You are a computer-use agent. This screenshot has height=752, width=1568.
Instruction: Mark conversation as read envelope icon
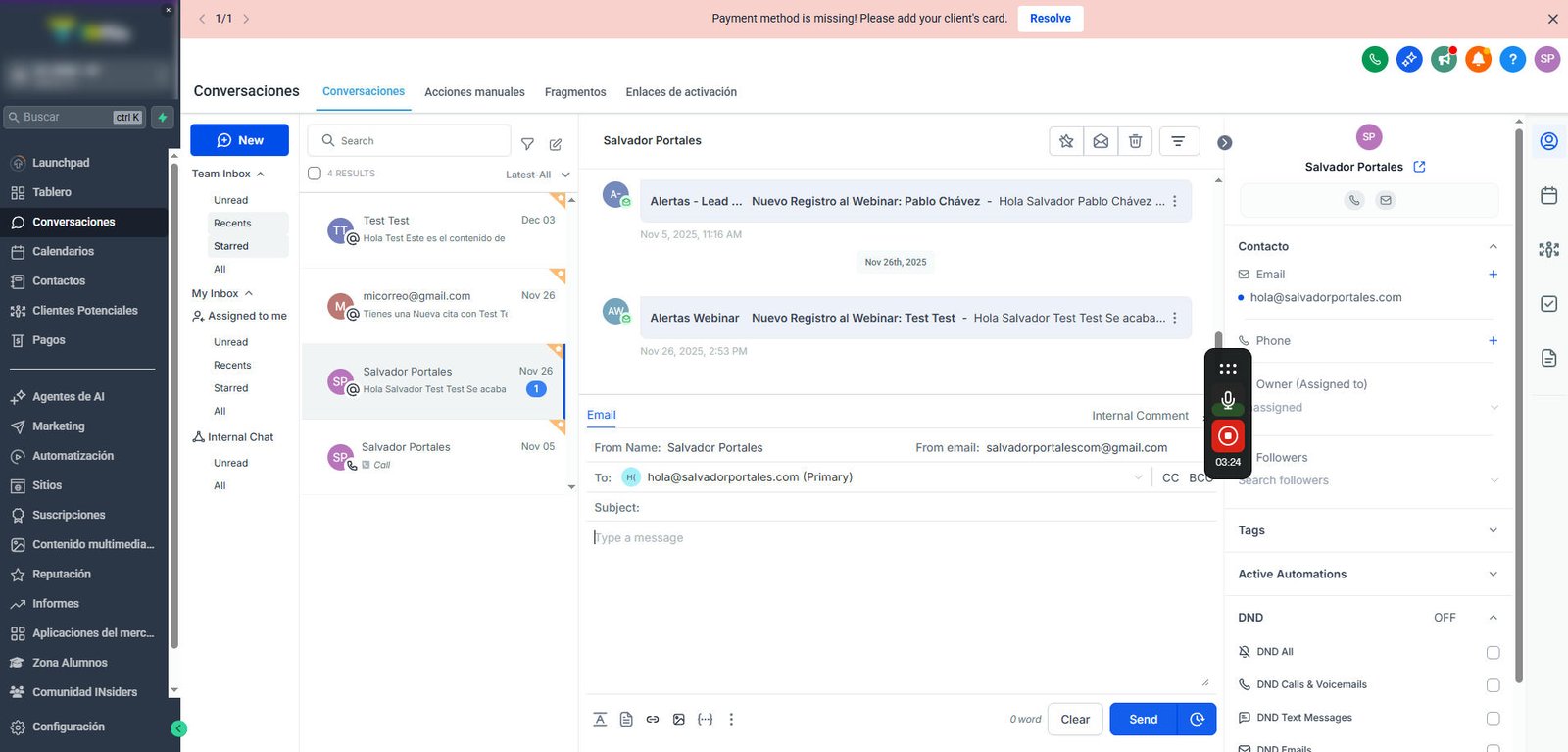tap(1101, 141)
